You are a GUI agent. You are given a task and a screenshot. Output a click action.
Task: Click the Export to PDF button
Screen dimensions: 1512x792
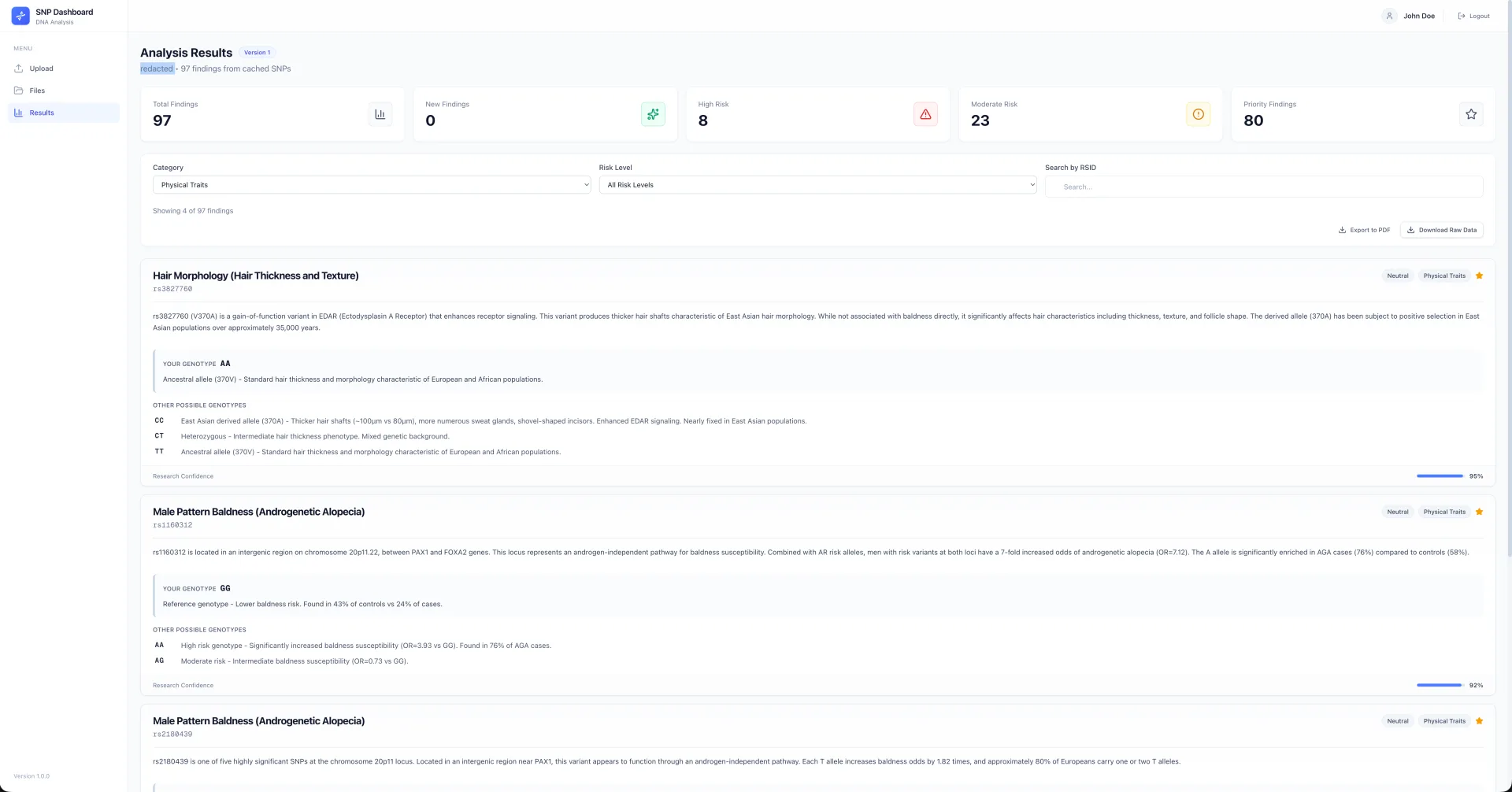click(x=1364, y=230)
